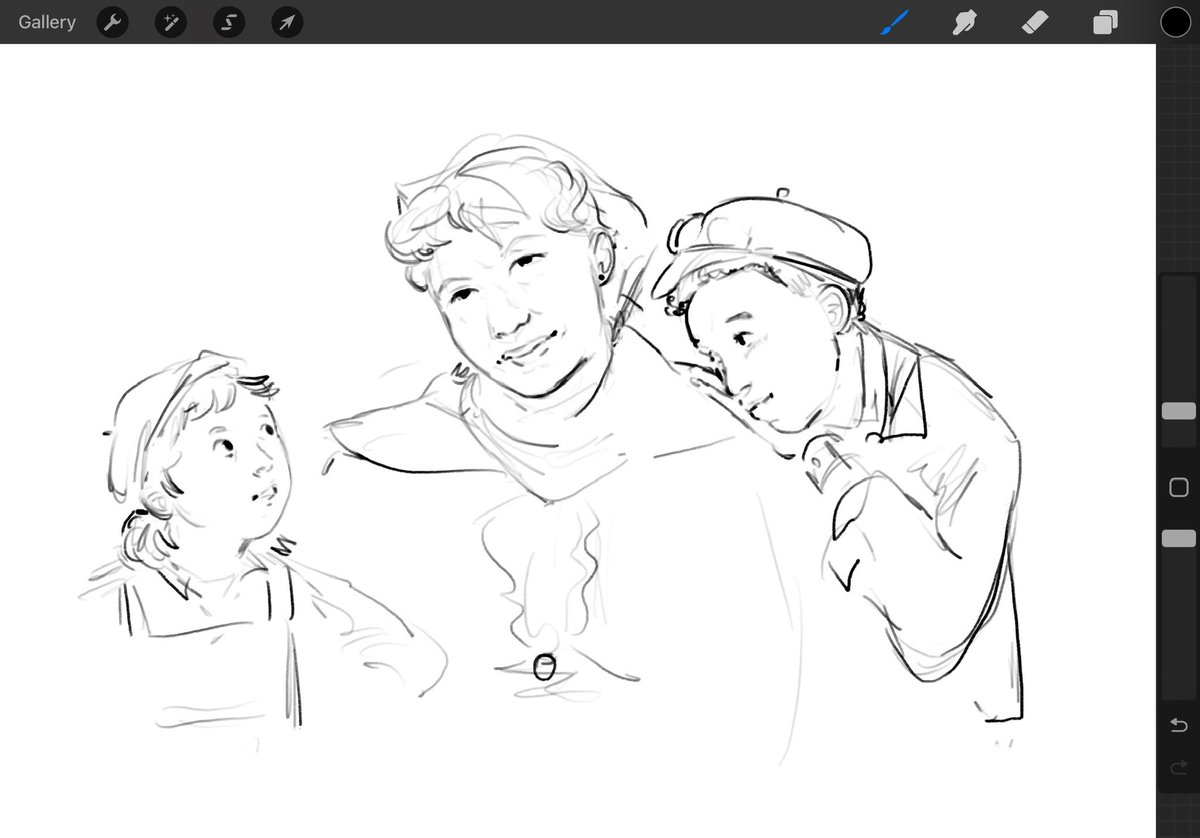Open the Actions wrench menu
1200x838 pixels.
pos(112,22)
